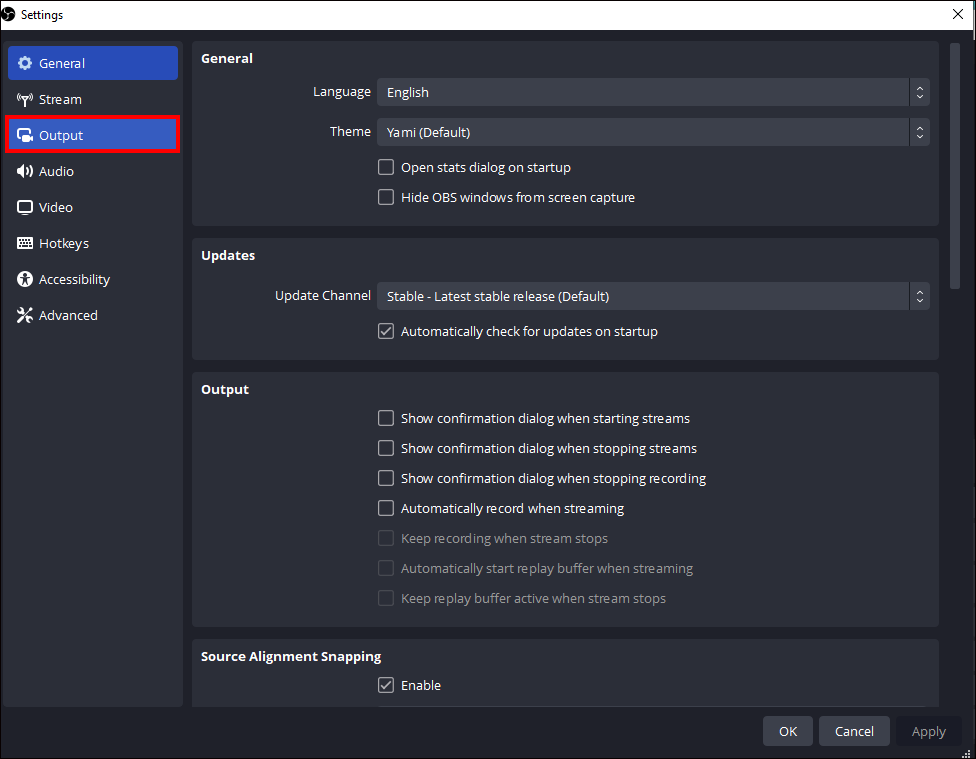Click the Output monitor icon
Viewport: 976px width, 759px height.
[x=25, y=136]
